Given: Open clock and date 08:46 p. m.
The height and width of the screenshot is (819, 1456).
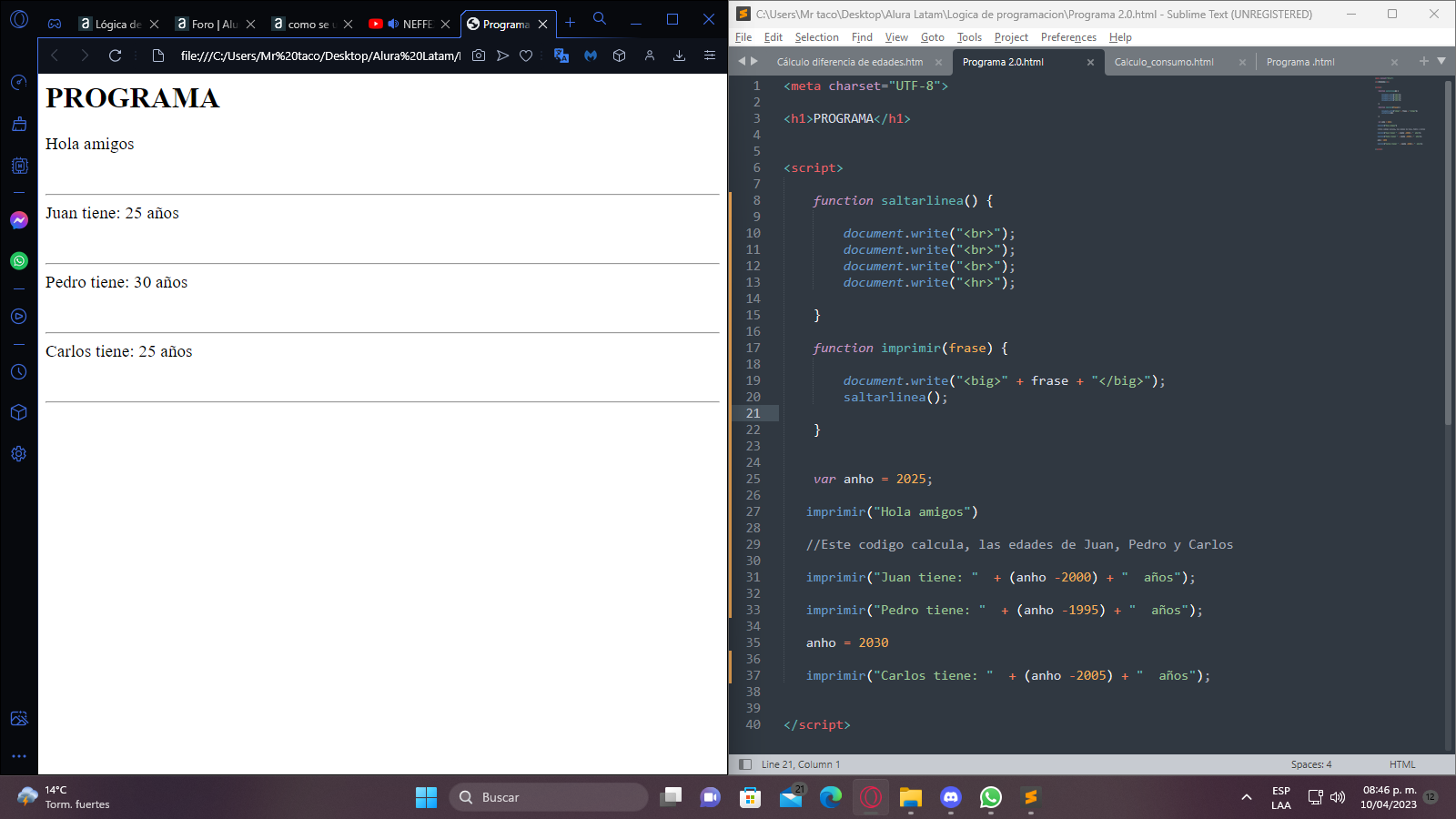Looking at the screenshot, I should [1389, 797].
